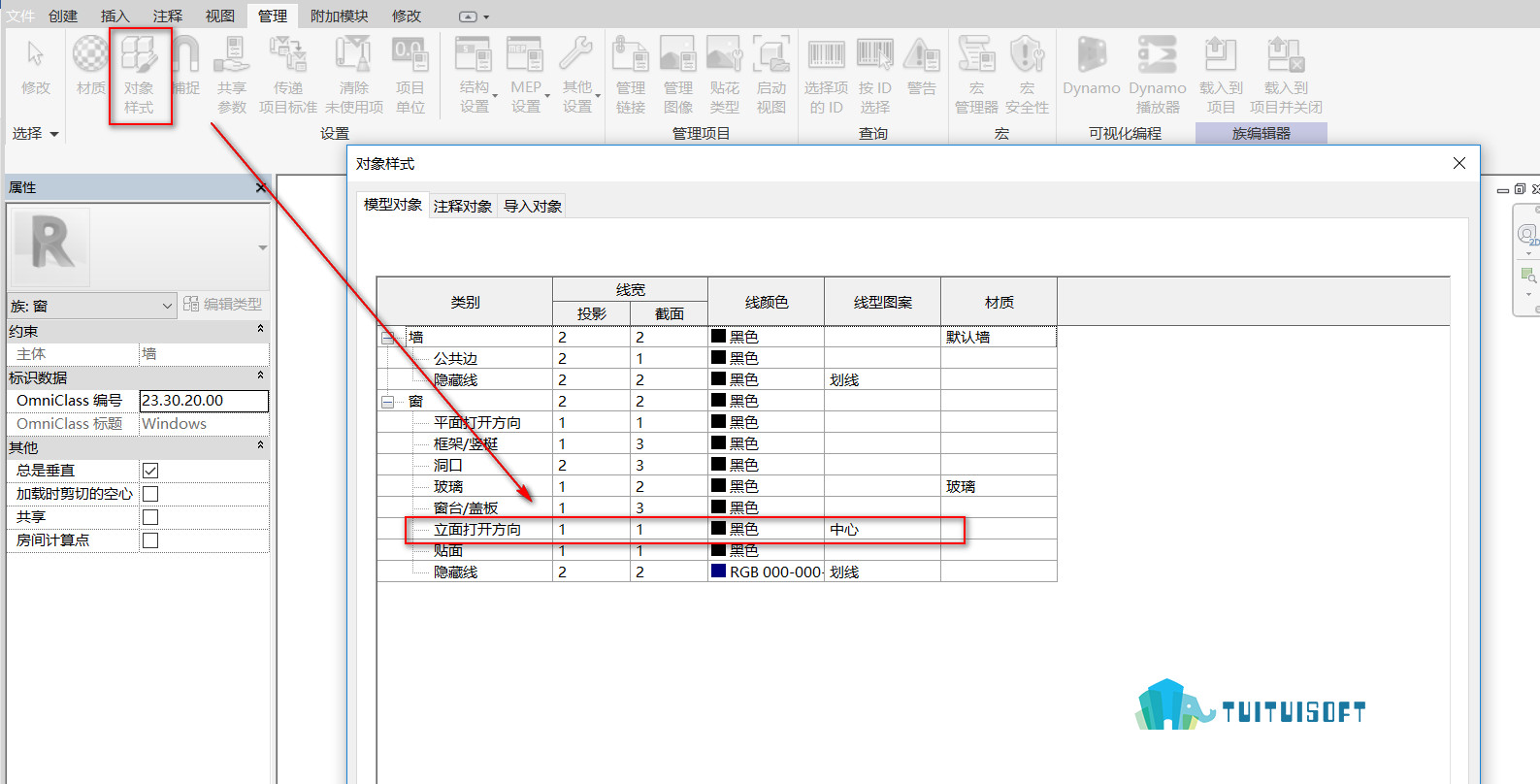Open 捕捉 (Snaps) settings

pyautogui.click(x=185, y=68)
